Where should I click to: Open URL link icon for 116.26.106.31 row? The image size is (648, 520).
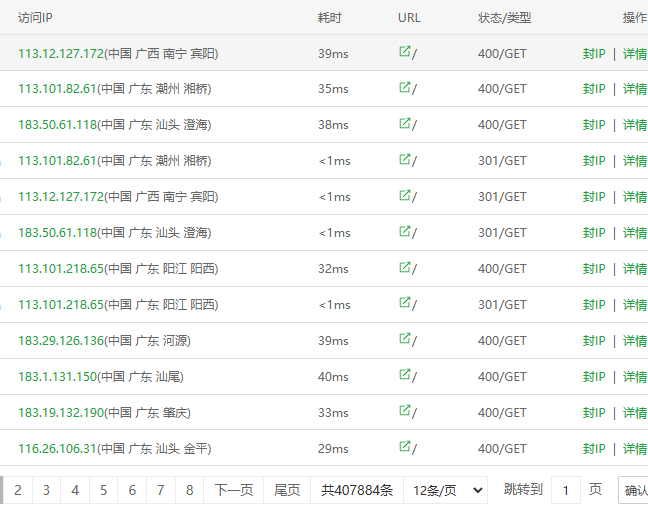(404, 448)
